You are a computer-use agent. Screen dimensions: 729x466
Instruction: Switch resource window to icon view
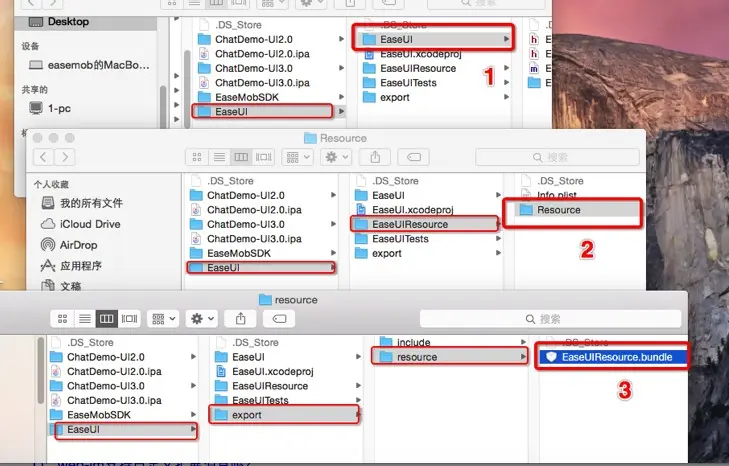pyautogui.click(x=62, y=319)
